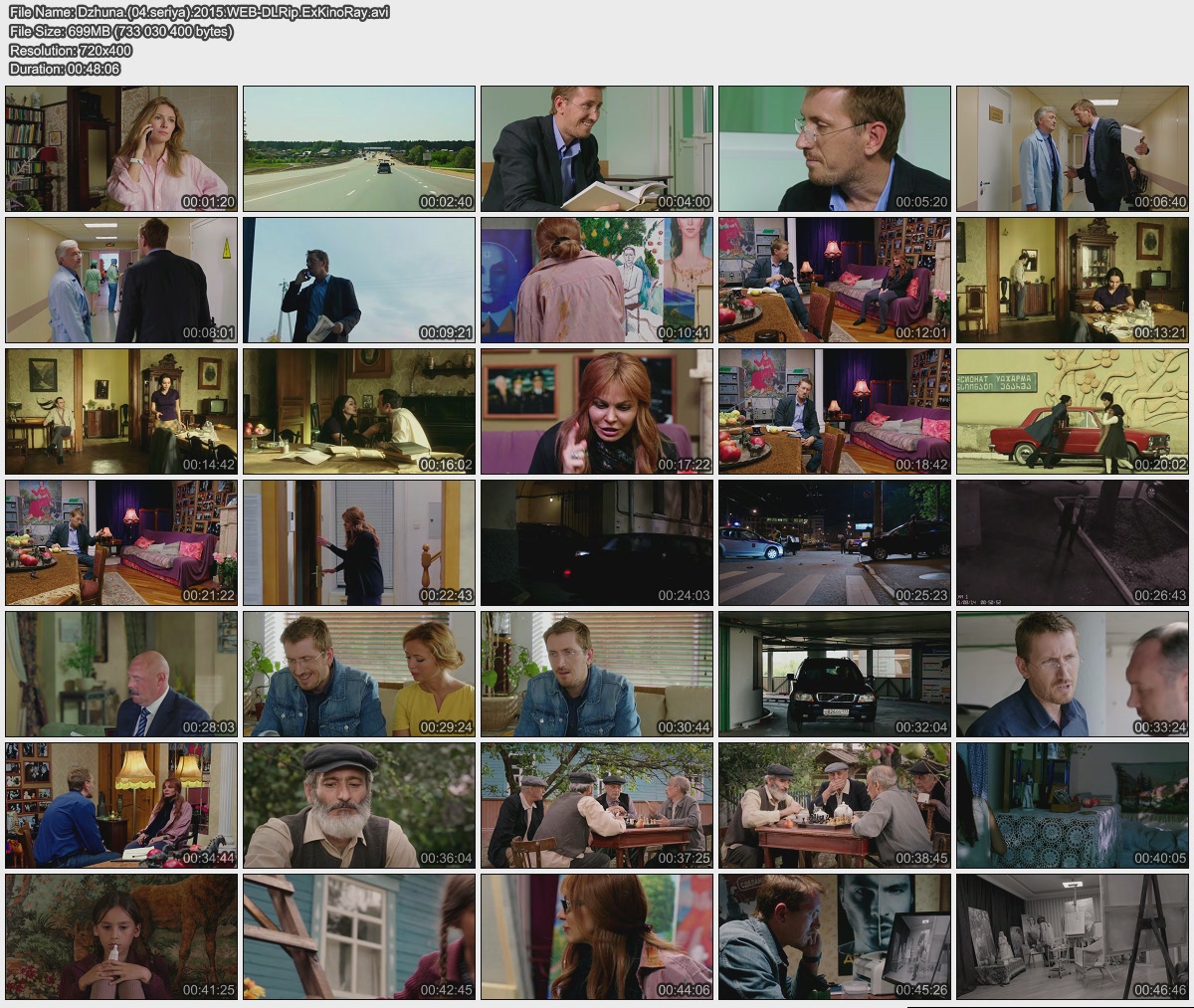Screen dimensions: 1194x1008
Task: Open the black-and-white frame at 00:46:46
Action: pyautogui.click(x=1073, y=936)
